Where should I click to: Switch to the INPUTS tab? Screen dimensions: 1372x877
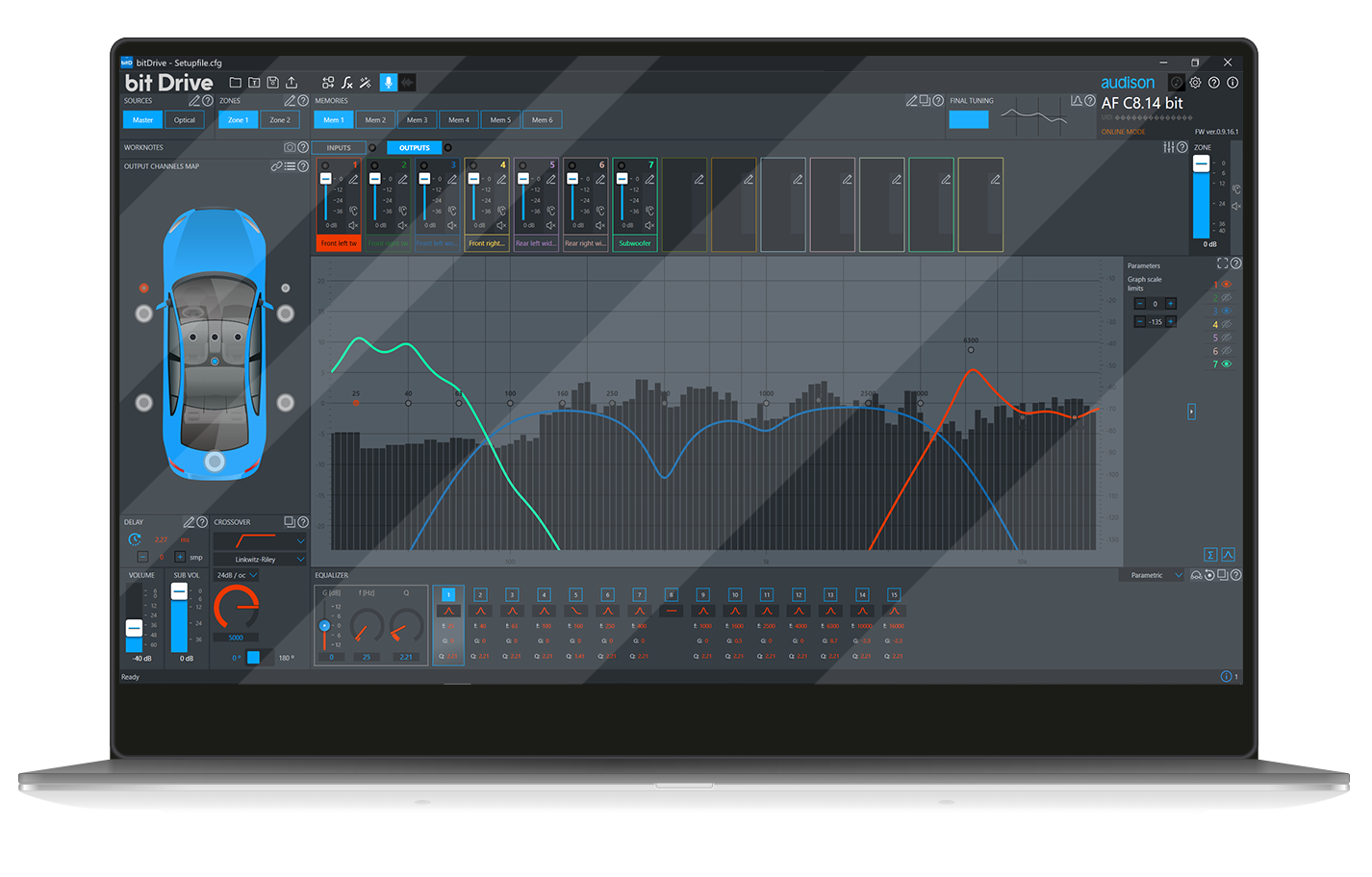[339, 148]
